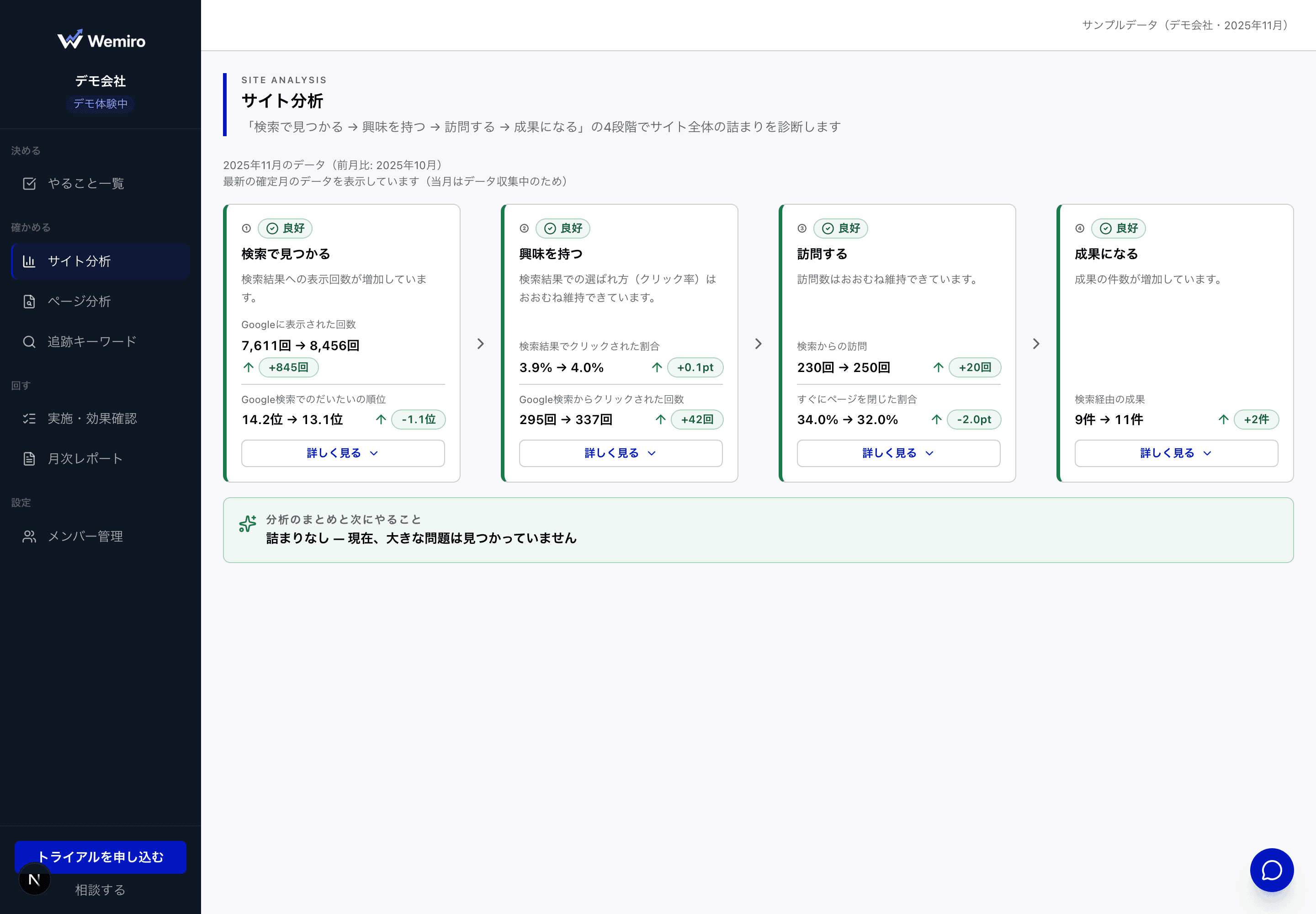Click the 230回 → 250回 value
The image size is (1316, 914).
coord(844,368)
